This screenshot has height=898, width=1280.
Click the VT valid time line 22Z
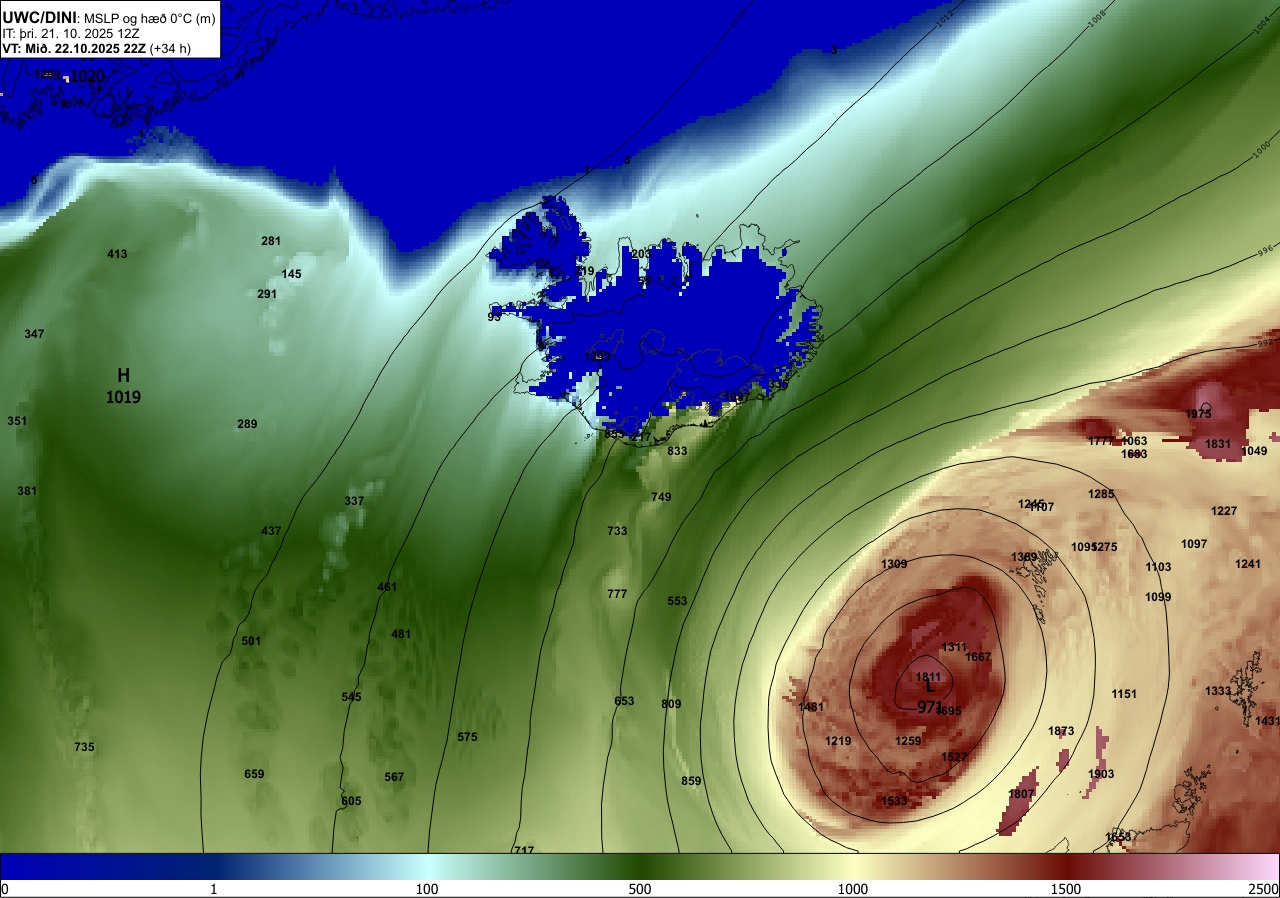(x=96, y=48)
